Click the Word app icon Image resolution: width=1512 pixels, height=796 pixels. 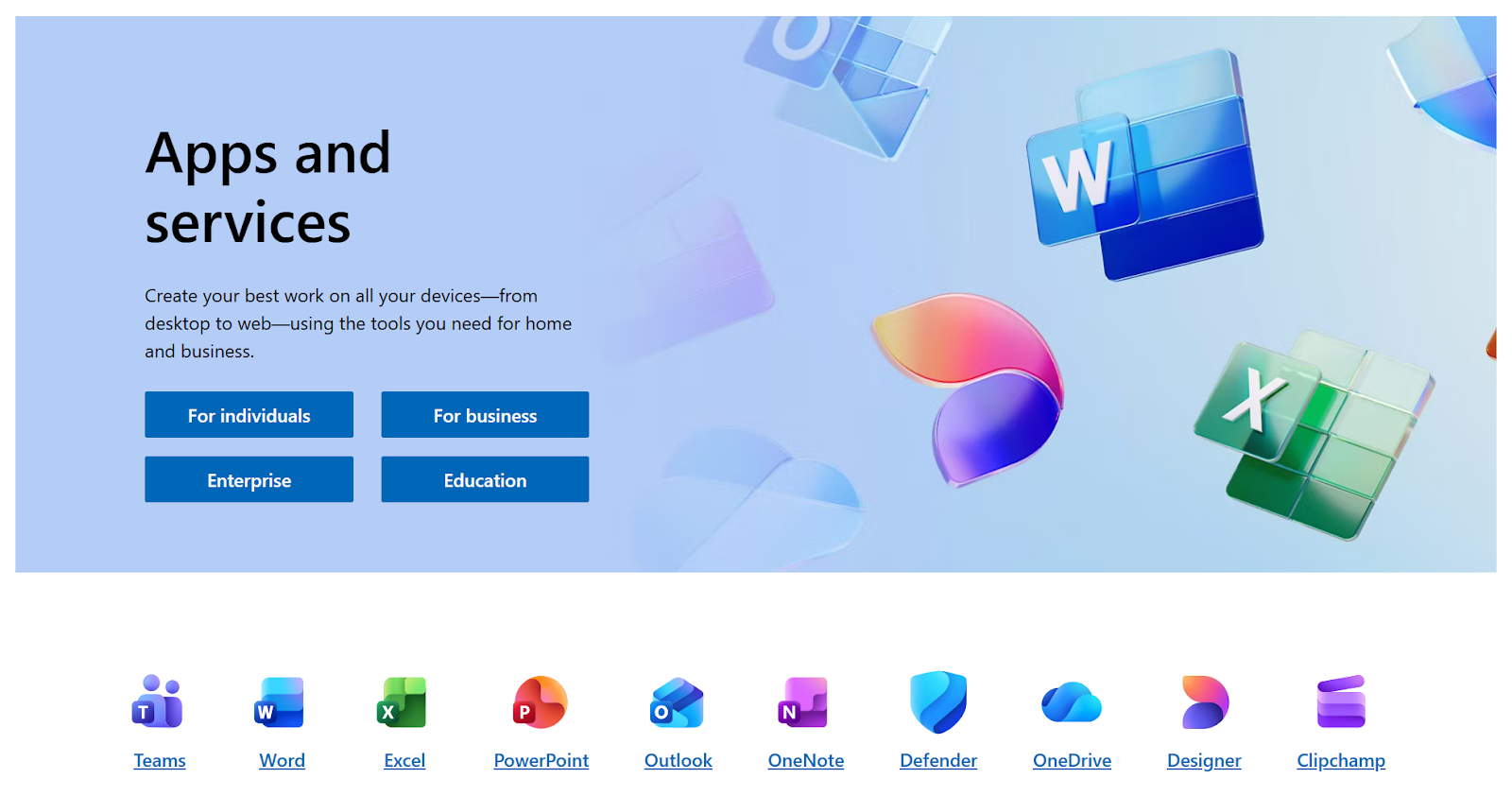pos(280,701)
